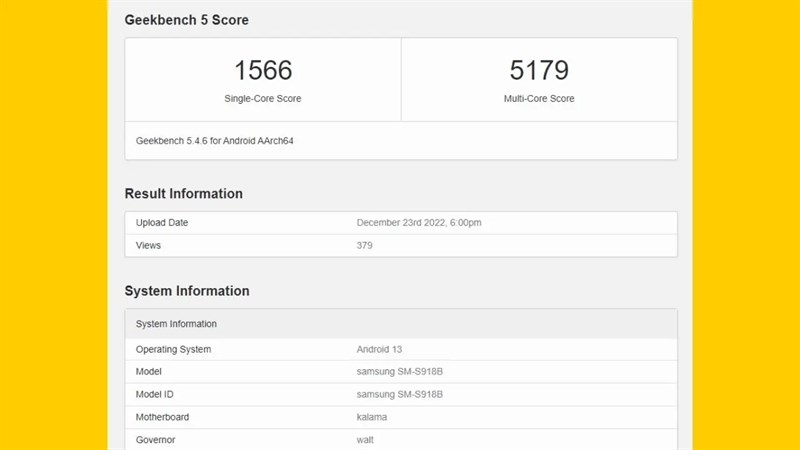Image resolution: width=800 pixels, height=450 pixels.
Task: Click the Single-Core Score label
Action: coord(263,98)
